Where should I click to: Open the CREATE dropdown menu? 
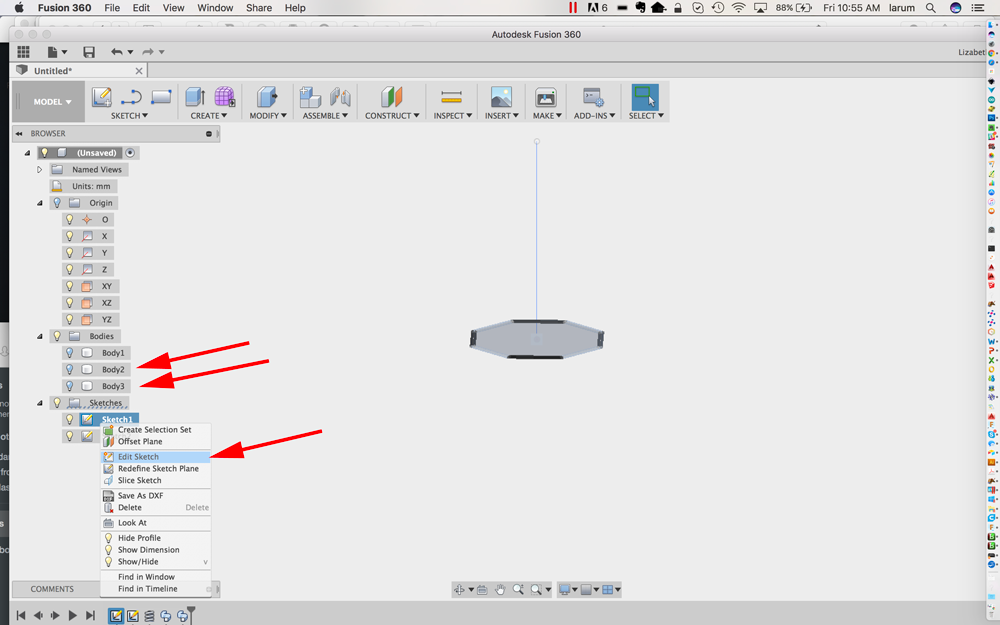tap(209, 115)
